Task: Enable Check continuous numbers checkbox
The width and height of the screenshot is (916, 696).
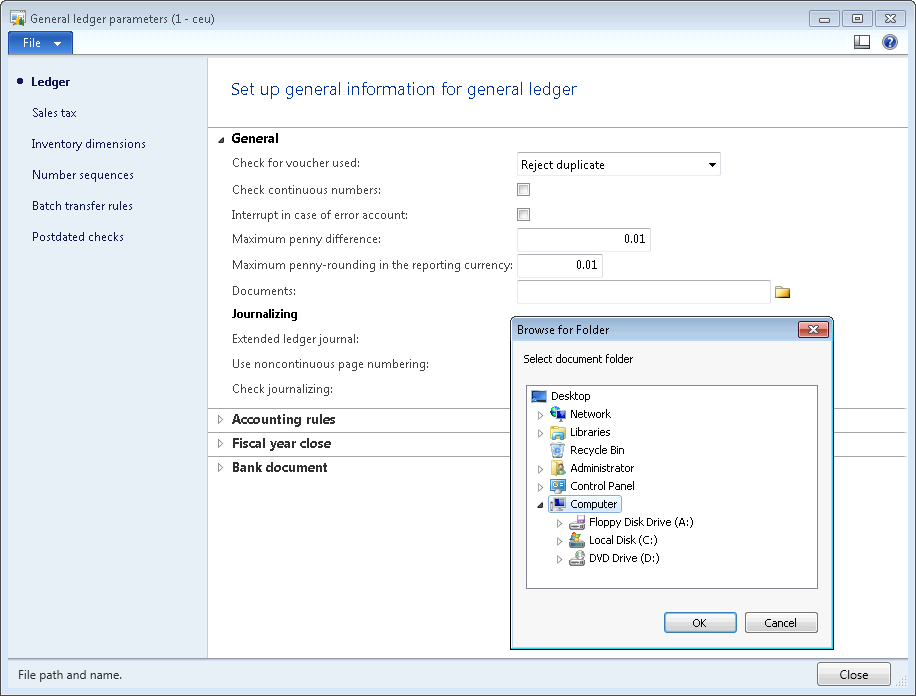Action: click(x=523, y=190)
